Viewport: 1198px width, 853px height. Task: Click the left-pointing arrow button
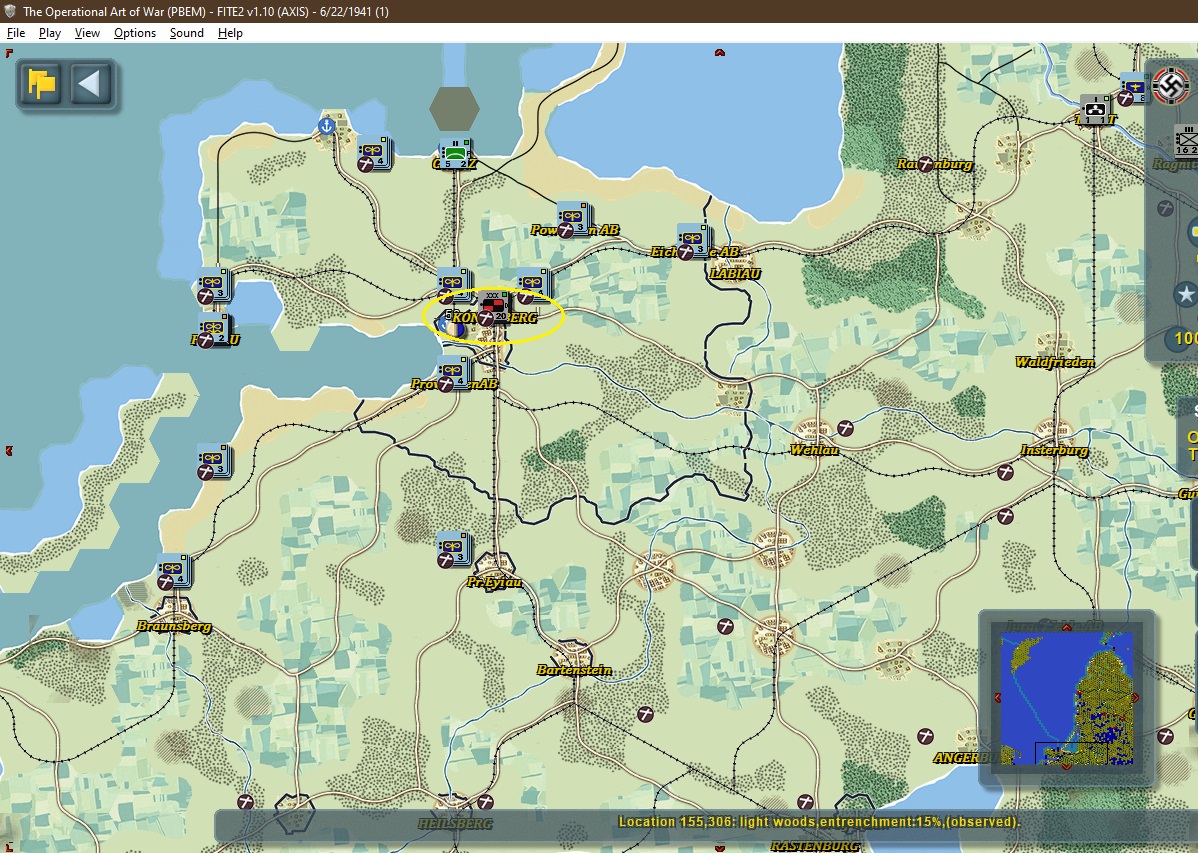point(91,83)
